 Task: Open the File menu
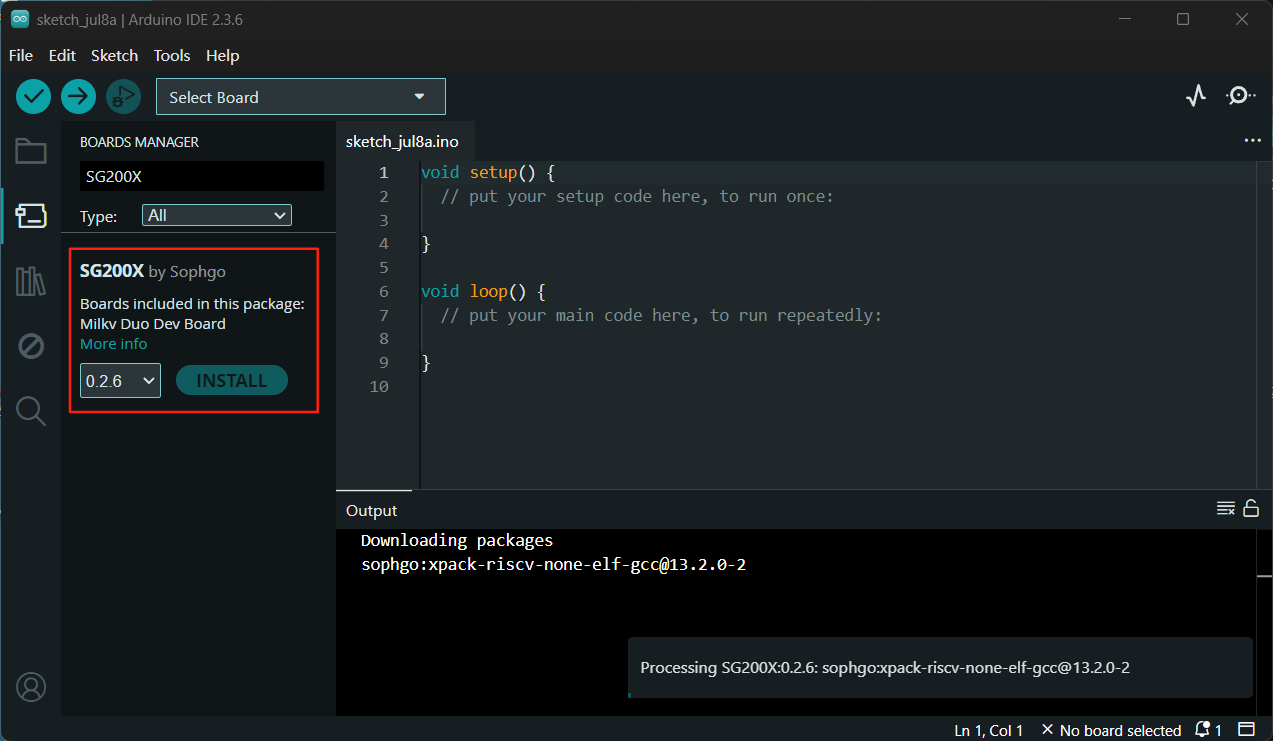coord(21,55)
